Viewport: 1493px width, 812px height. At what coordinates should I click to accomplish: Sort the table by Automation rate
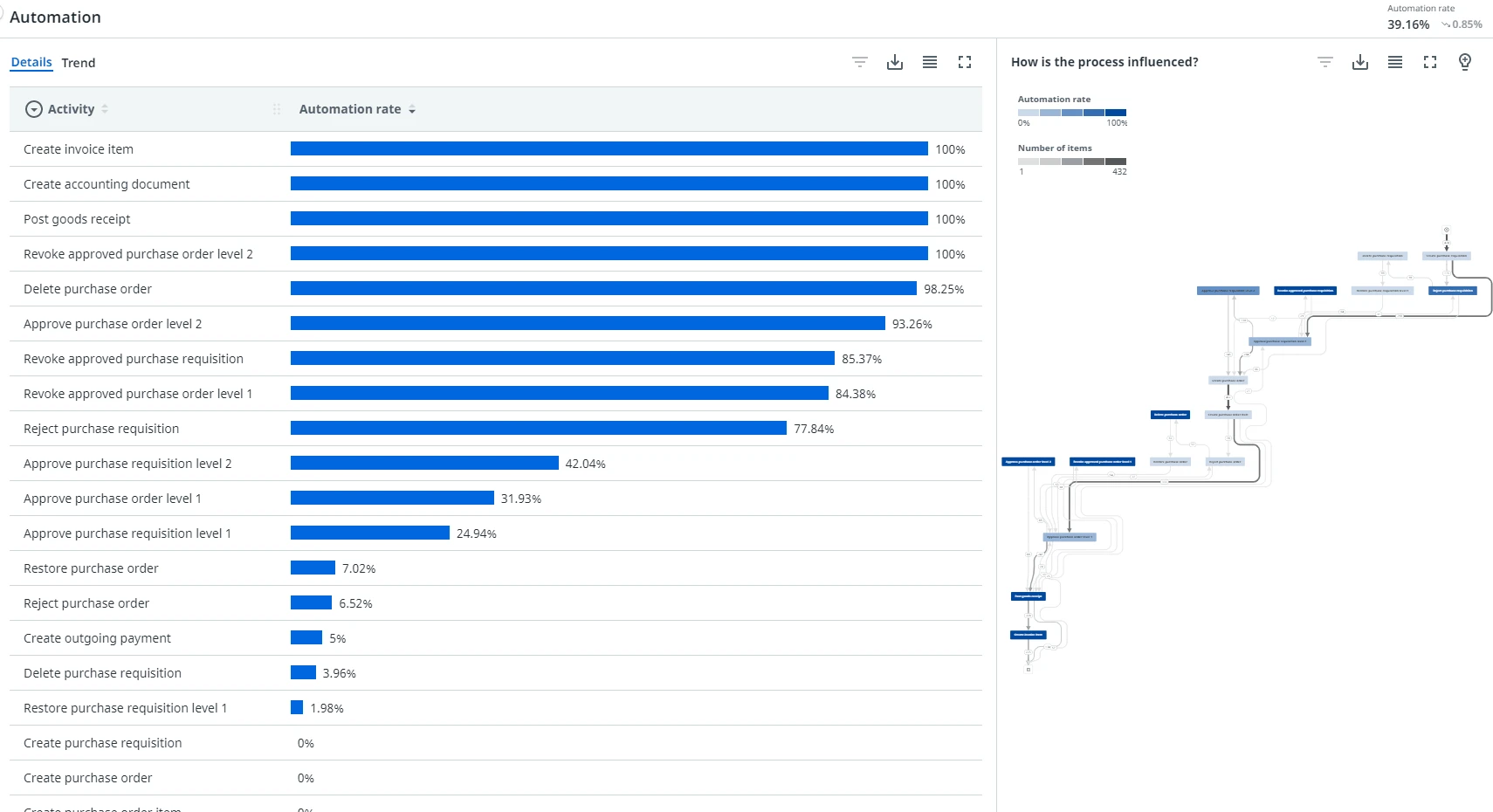tap(412, 109)
